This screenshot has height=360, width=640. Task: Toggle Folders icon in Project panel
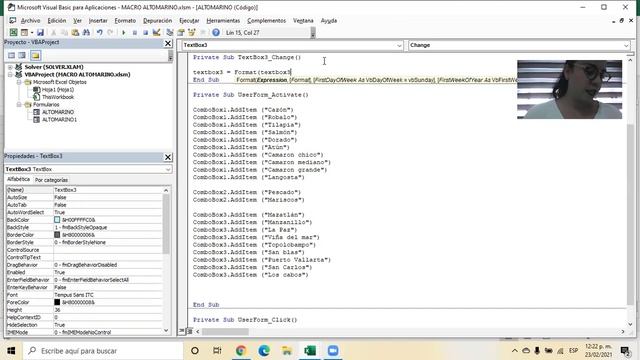36,55
